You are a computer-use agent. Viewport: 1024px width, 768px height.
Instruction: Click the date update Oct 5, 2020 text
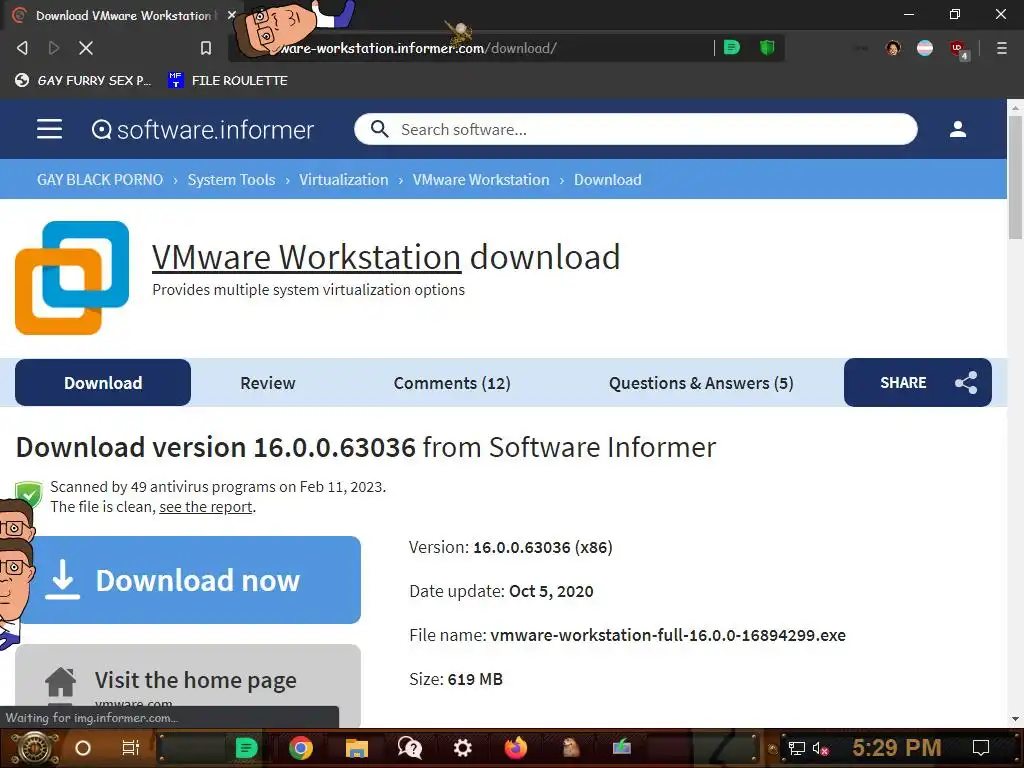pyautogui.click(x=501, y=591)
